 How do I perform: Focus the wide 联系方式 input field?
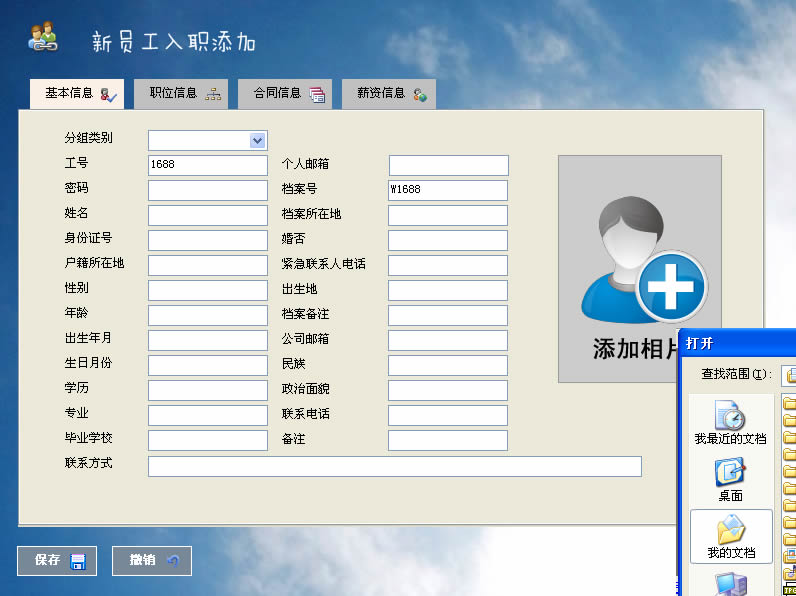(x=395, y=467)
